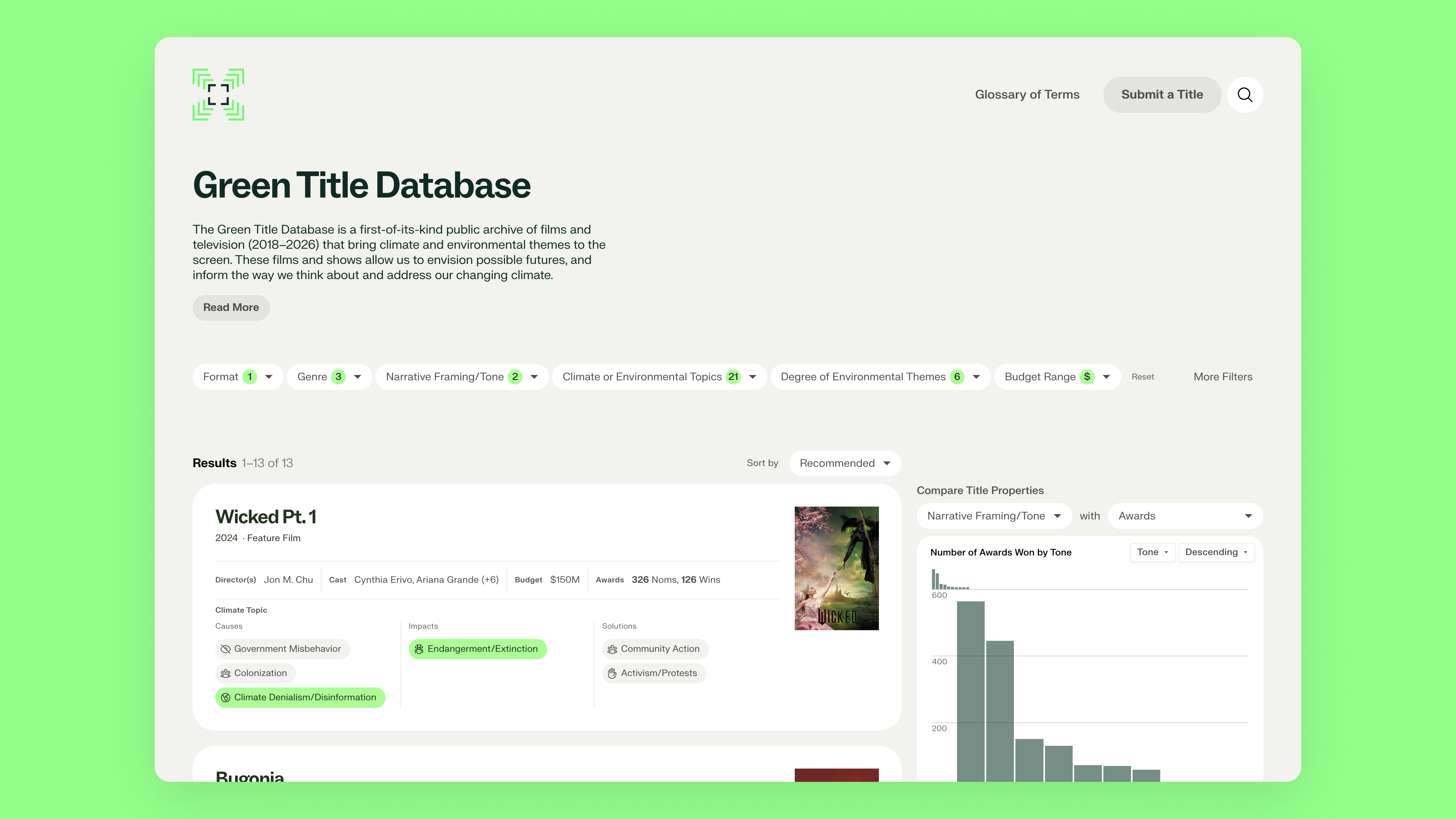Open the chart Tone dropdown

1153,552
